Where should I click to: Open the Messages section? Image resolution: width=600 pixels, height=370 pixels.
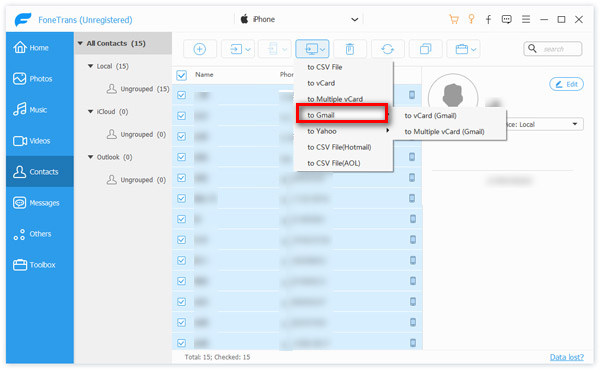39,202
